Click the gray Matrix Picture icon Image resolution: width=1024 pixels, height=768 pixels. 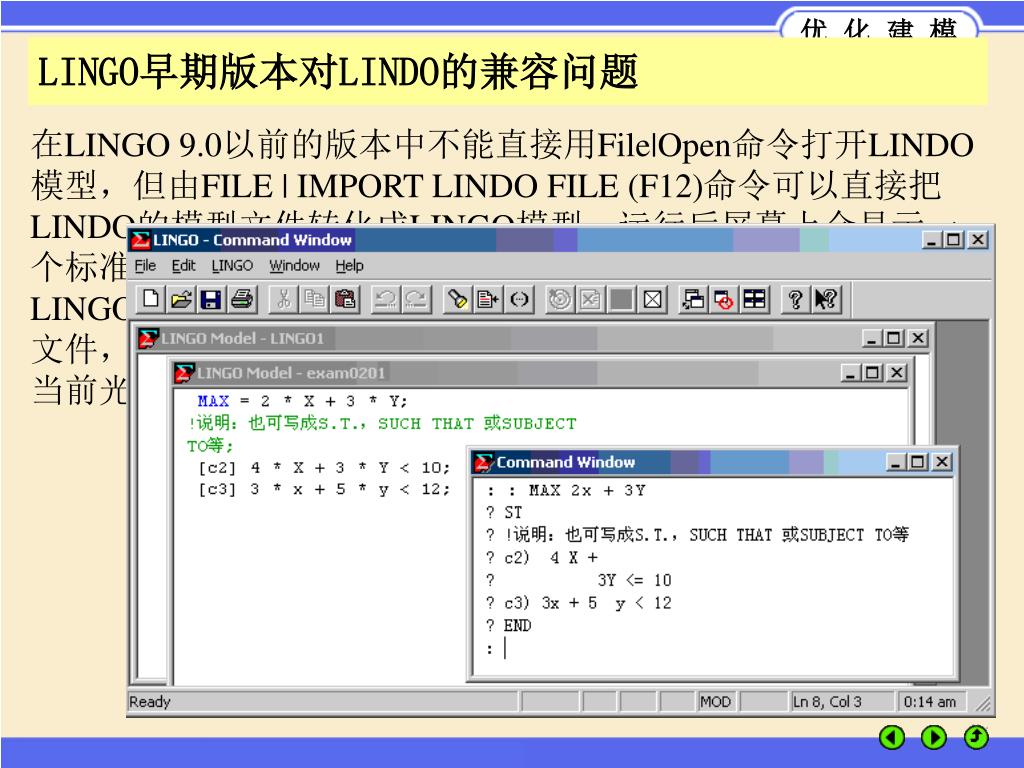621,300
